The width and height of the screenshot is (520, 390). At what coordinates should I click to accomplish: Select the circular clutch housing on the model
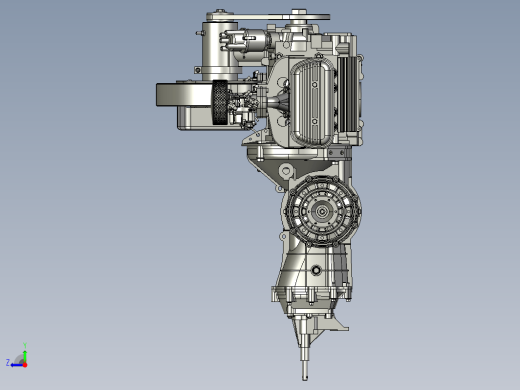pyautogui.click(x=322, y=211)
